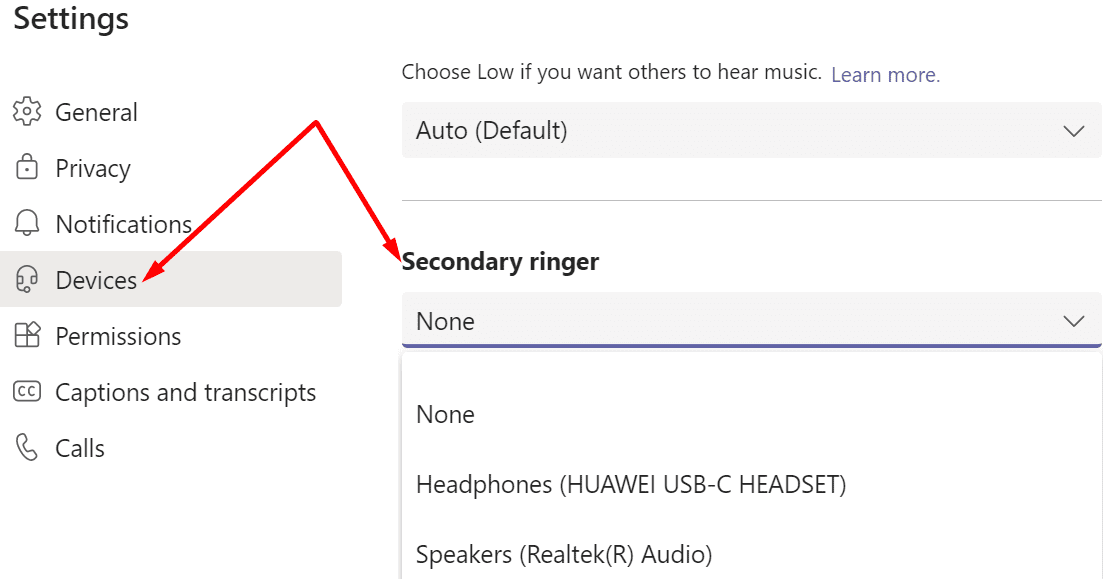Image resolution: width=1103 pixels, height=579 pixels.
Task: Open the Auto (Default) noise suppression box
Action: click(x=751, y=130)
